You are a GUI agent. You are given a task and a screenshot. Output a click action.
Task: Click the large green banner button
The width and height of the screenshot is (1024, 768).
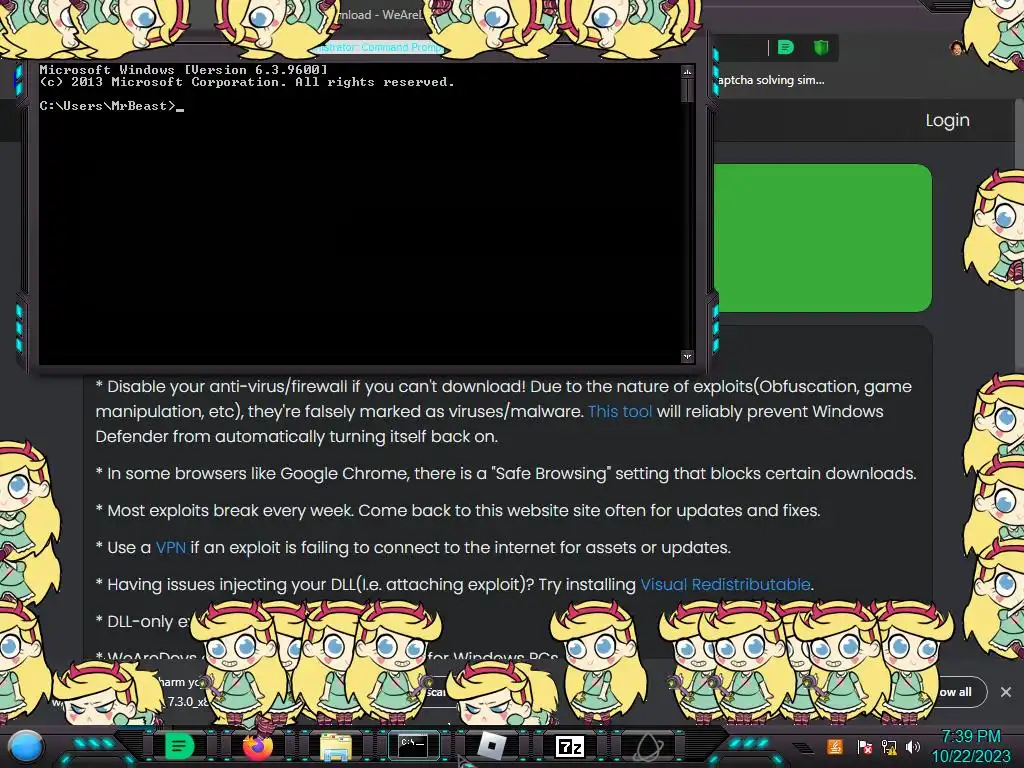pyautogui.click(x=822, y=238)
